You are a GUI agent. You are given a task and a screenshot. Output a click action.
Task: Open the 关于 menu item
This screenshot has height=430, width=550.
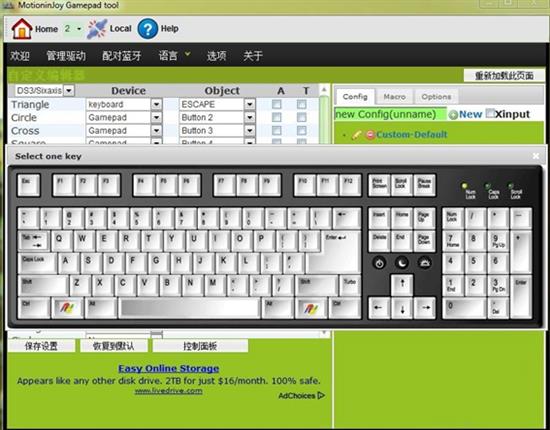[253, 55]
